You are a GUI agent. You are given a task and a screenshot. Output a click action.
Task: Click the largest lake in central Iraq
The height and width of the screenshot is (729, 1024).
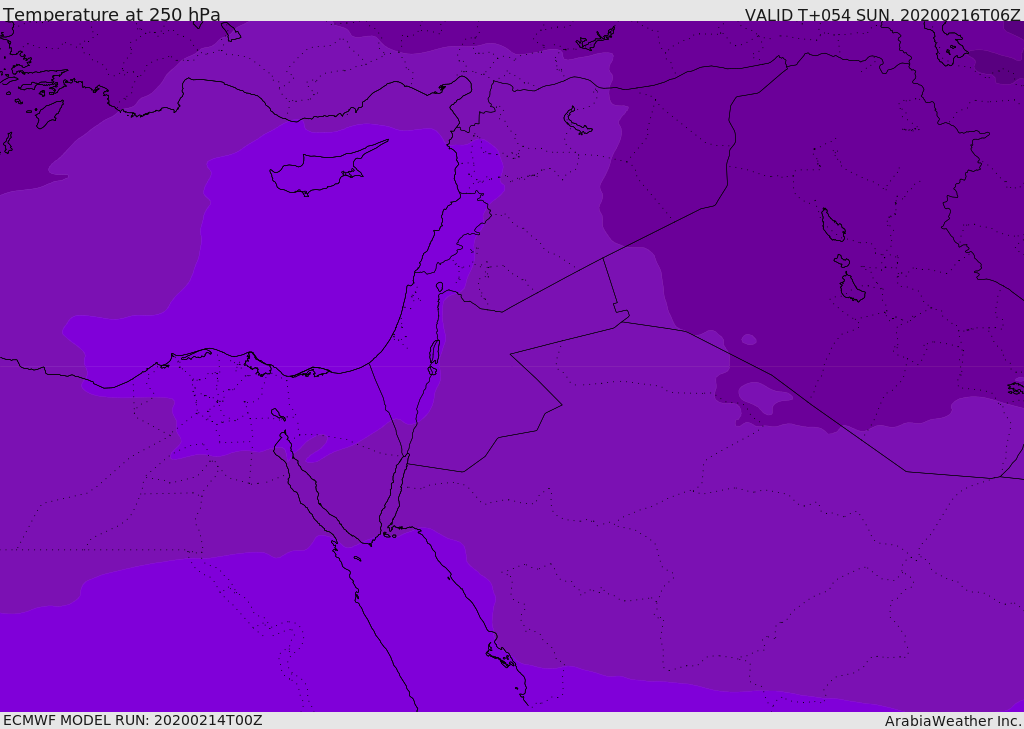point(832,225)
